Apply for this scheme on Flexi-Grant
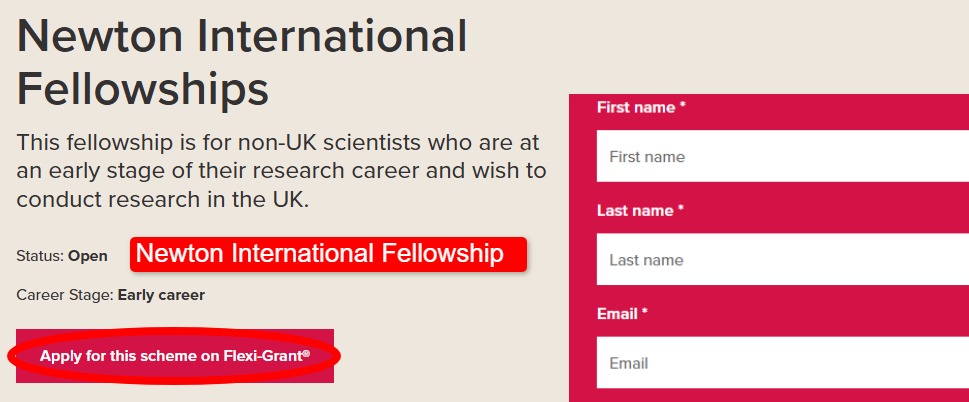This screenshot has width=969, height=402. (174, 355)
